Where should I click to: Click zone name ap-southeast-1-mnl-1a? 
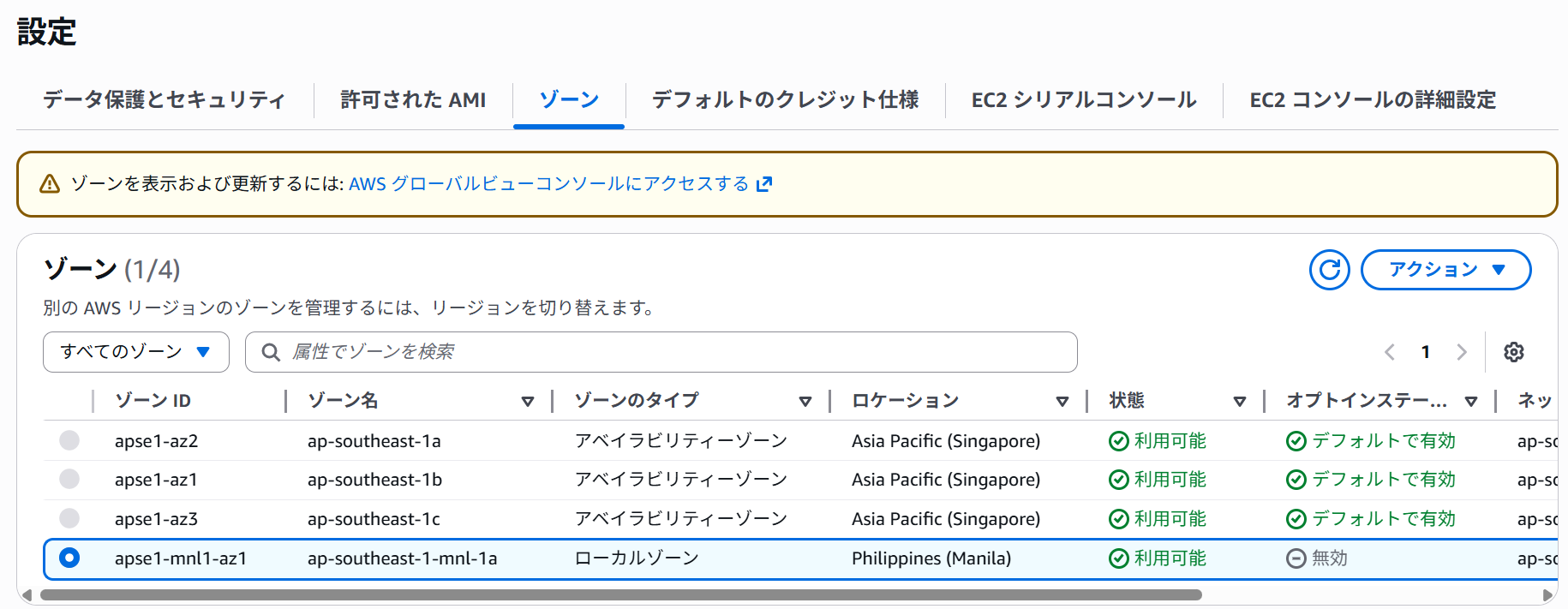(402, 558)
